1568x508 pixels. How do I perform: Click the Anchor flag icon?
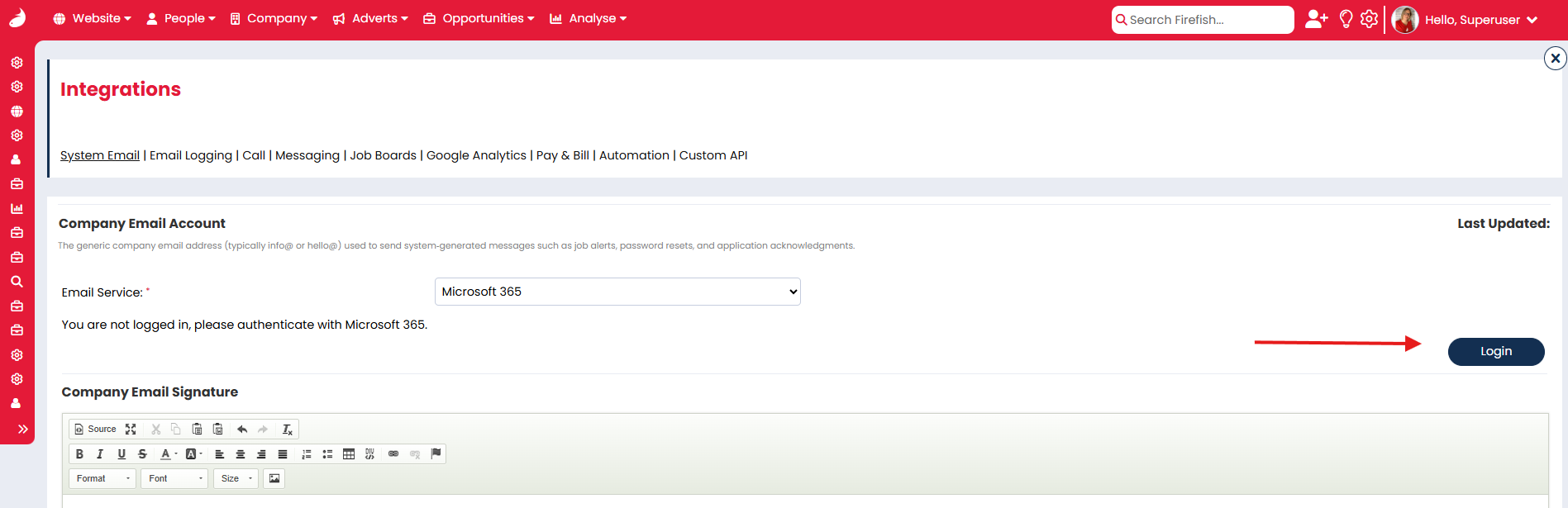[436, 453]
